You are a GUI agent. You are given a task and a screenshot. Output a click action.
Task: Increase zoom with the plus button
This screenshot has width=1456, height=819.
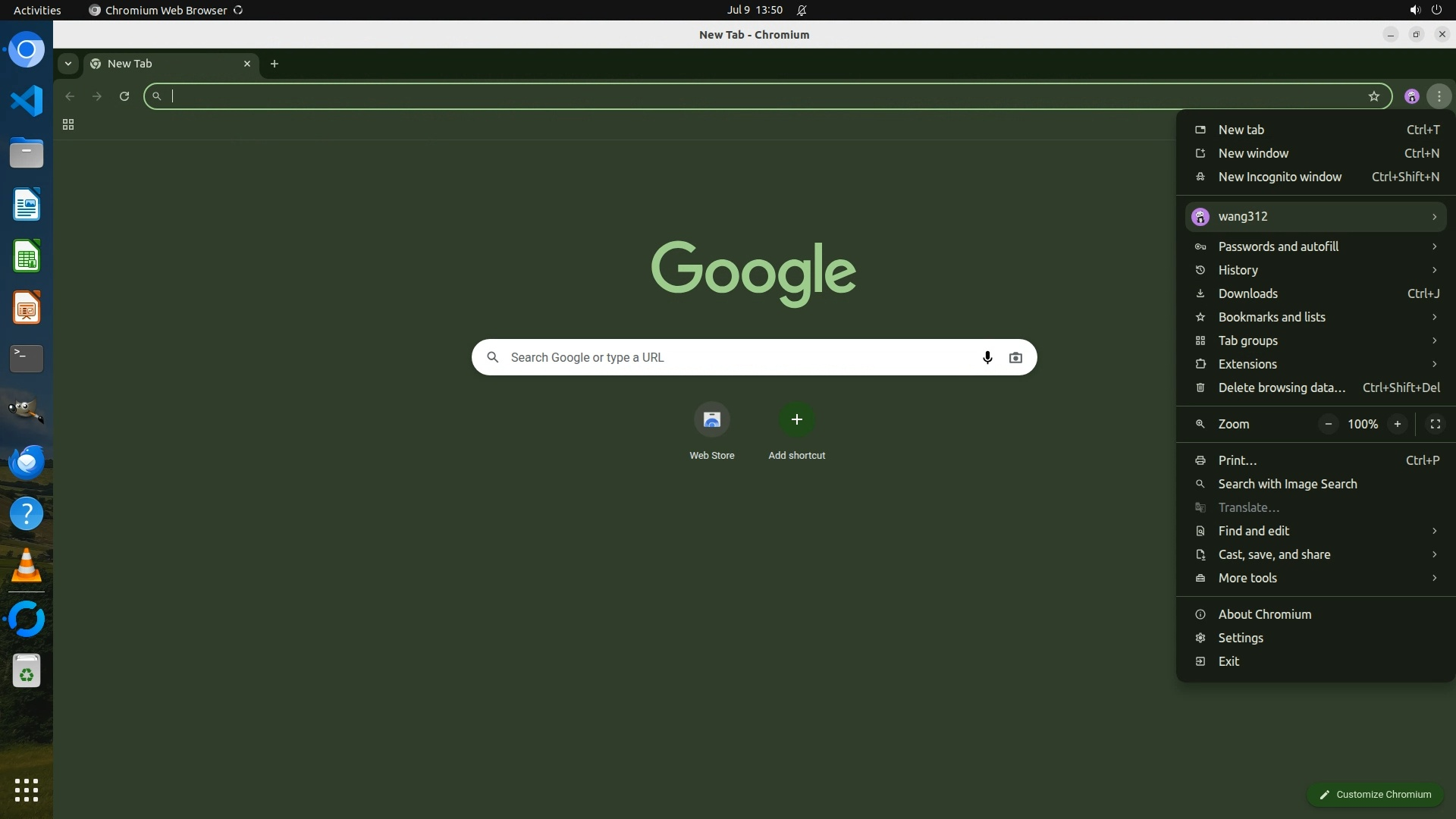1397,424
